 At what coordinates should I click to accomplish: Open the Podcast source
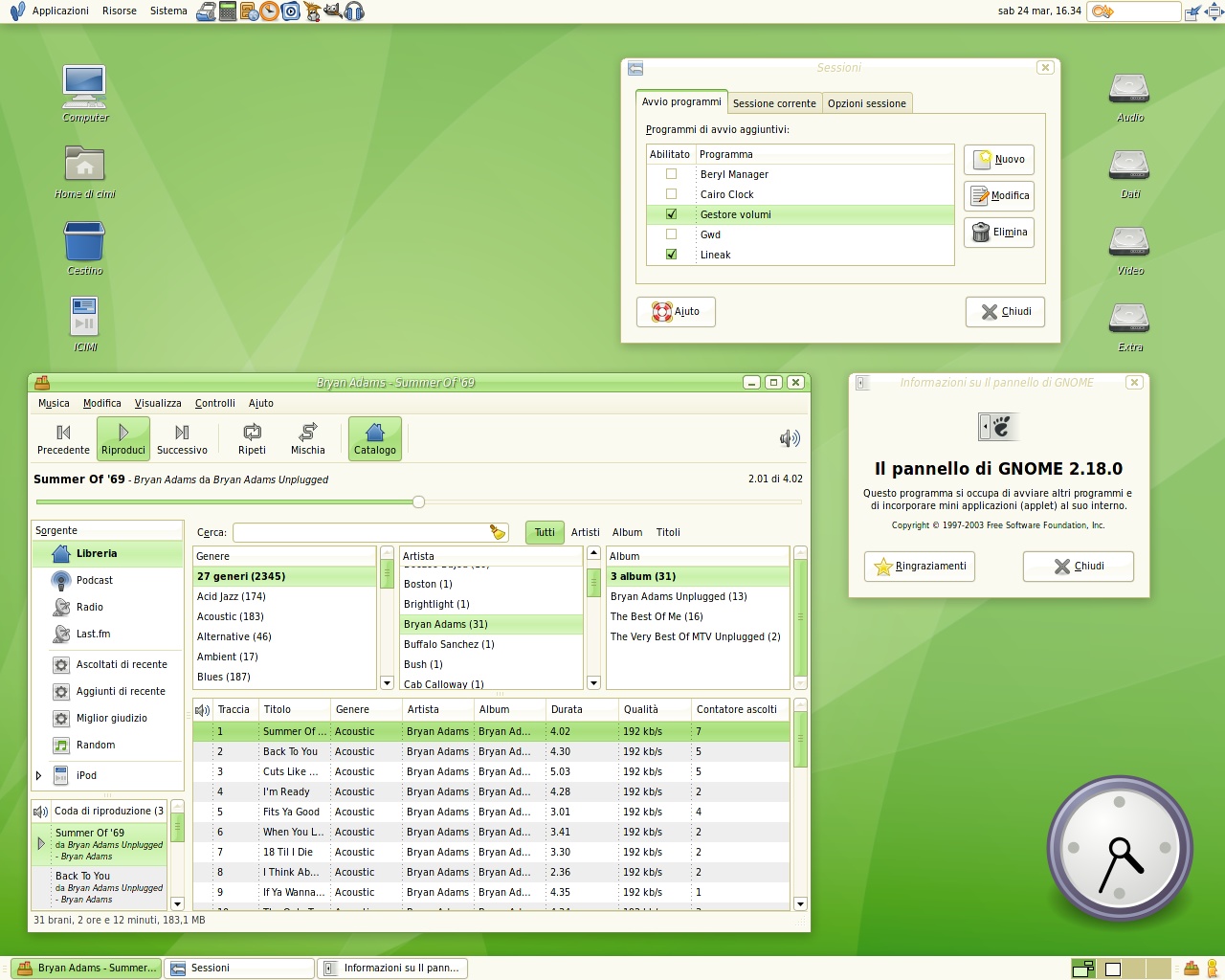click(x=107, y=580)
